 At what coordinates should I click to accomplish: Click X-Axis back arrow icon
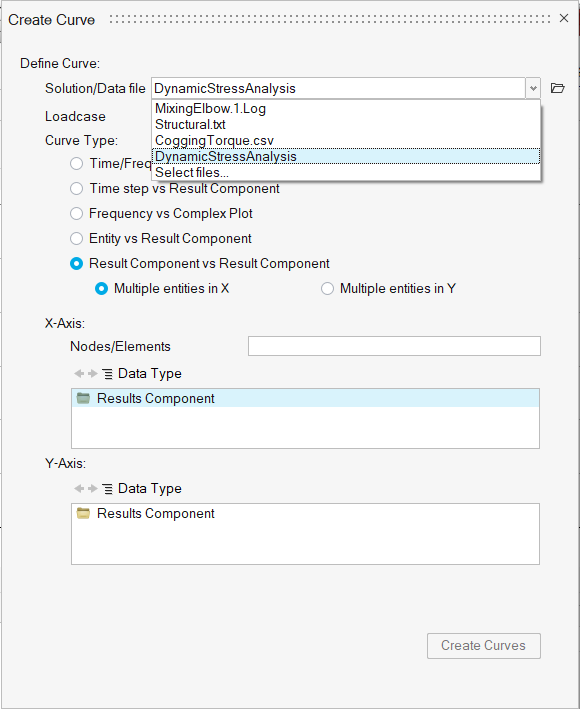pyautogui.click(x=79, y=373)
